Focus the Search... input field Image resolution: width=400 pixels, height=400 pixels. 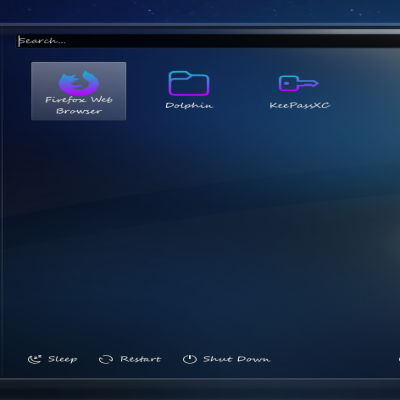[x=208, y=41]
